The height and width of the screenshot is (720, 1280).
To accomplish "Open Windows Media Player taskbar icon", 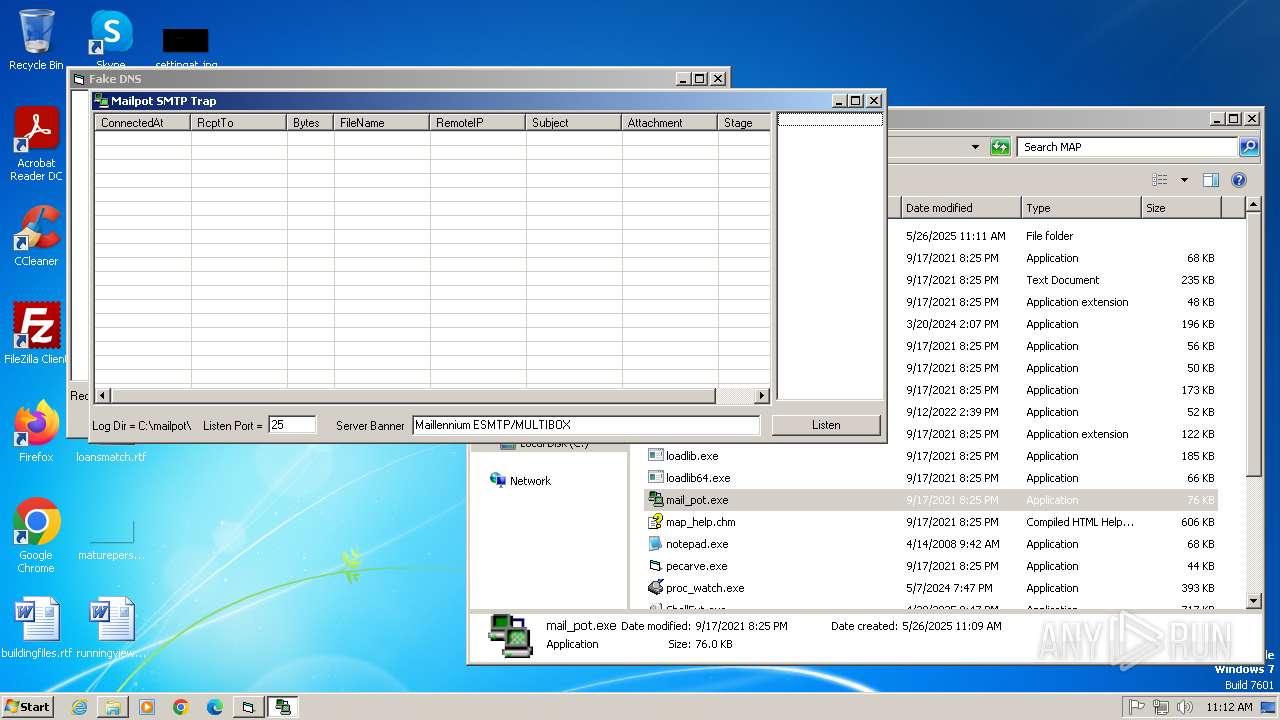I will tap(147, 707).
